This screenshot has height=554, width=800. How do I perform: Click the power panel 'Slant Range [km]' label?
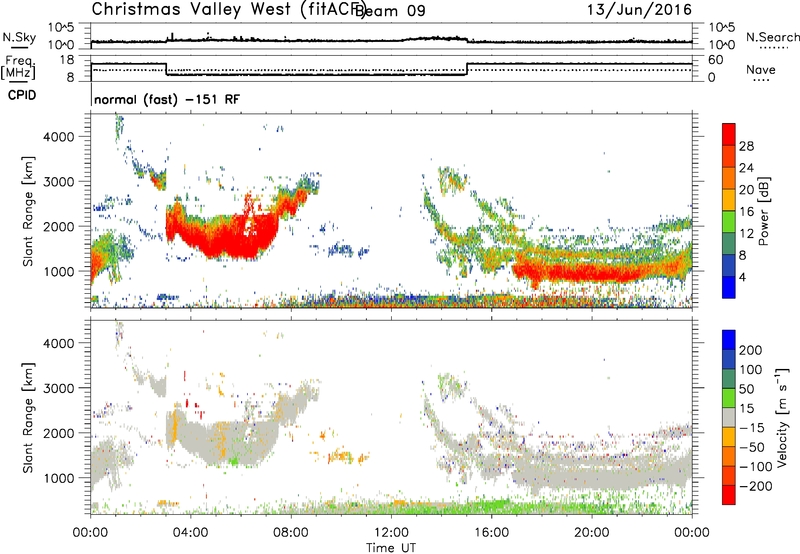[28, 211]
